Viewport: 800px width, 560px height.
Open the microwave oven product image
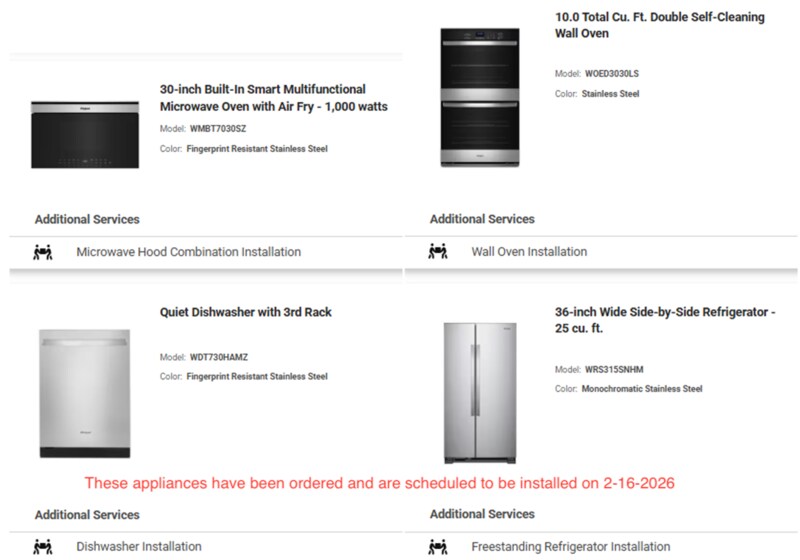point(85,135)
